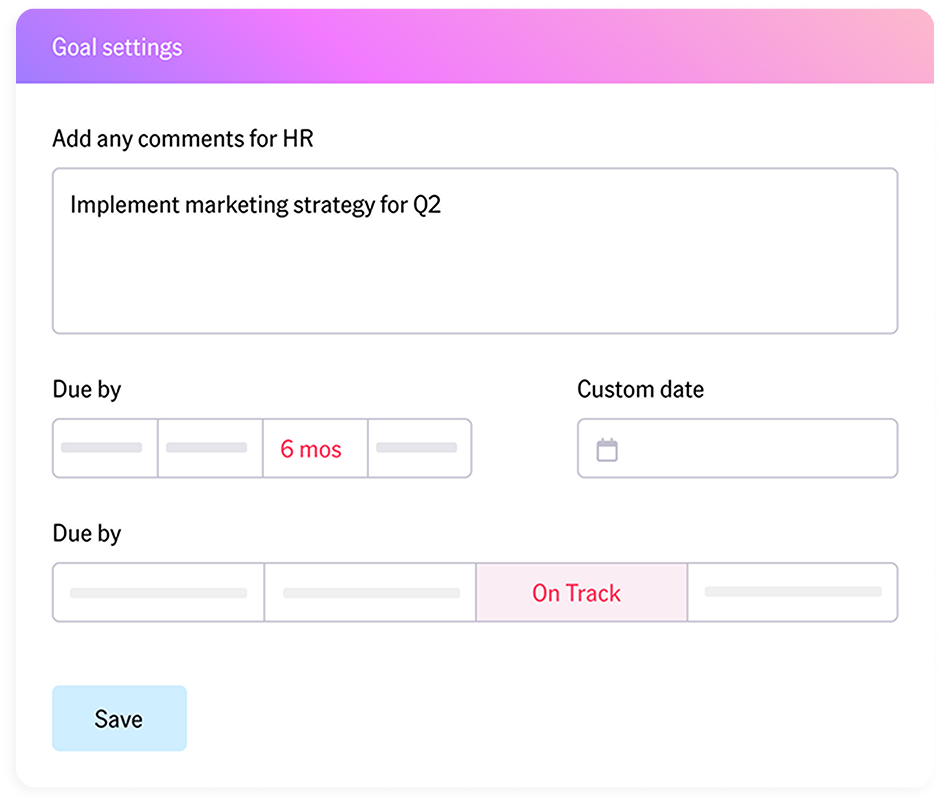Choose the blank segment right after "6 mos"

[419, 449]
